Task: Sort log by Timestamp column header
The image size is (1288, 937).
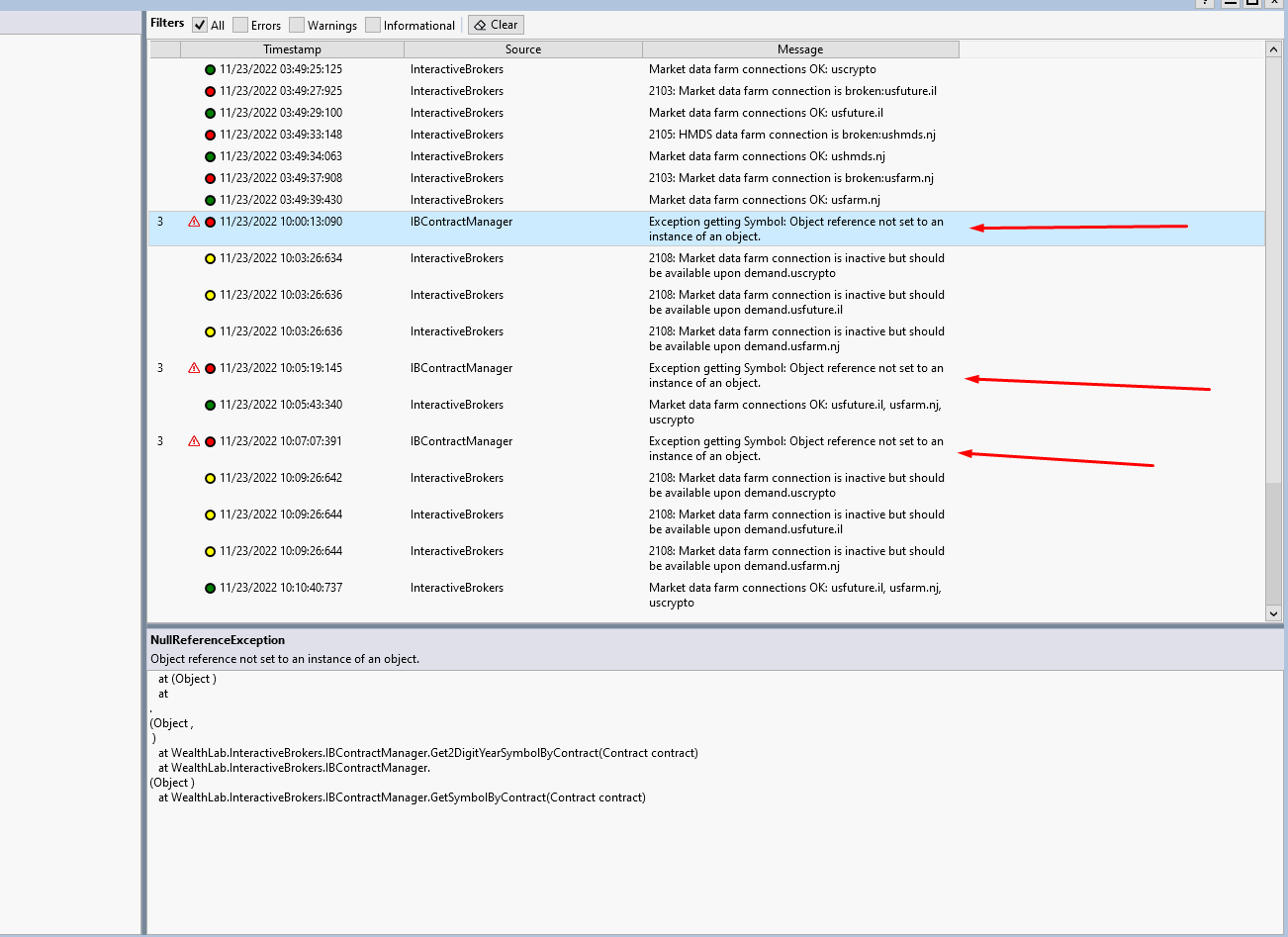Action: 292,49
